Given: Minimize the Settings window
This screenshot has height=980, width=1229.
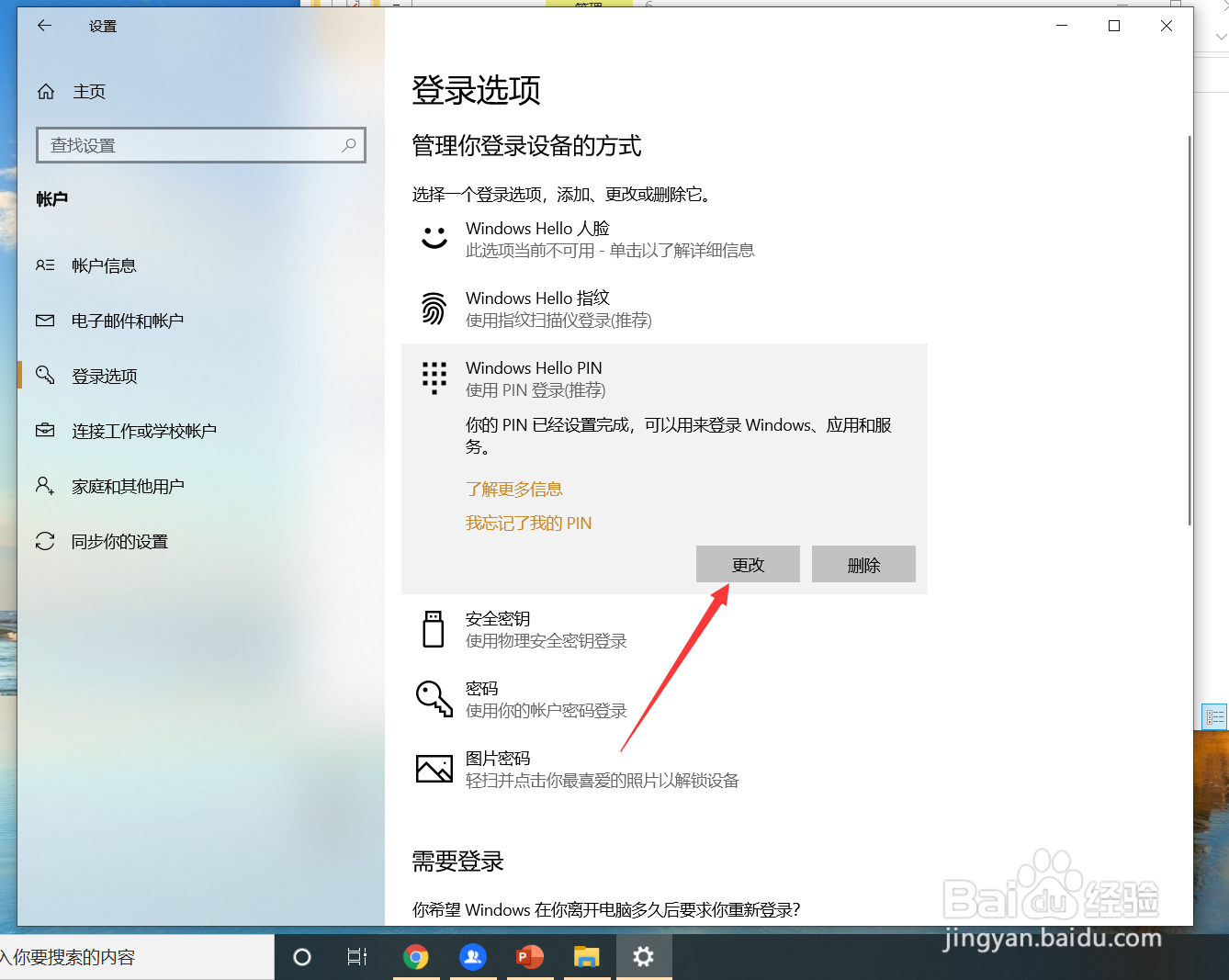Looking at the screenshot, I should 1062,26.
